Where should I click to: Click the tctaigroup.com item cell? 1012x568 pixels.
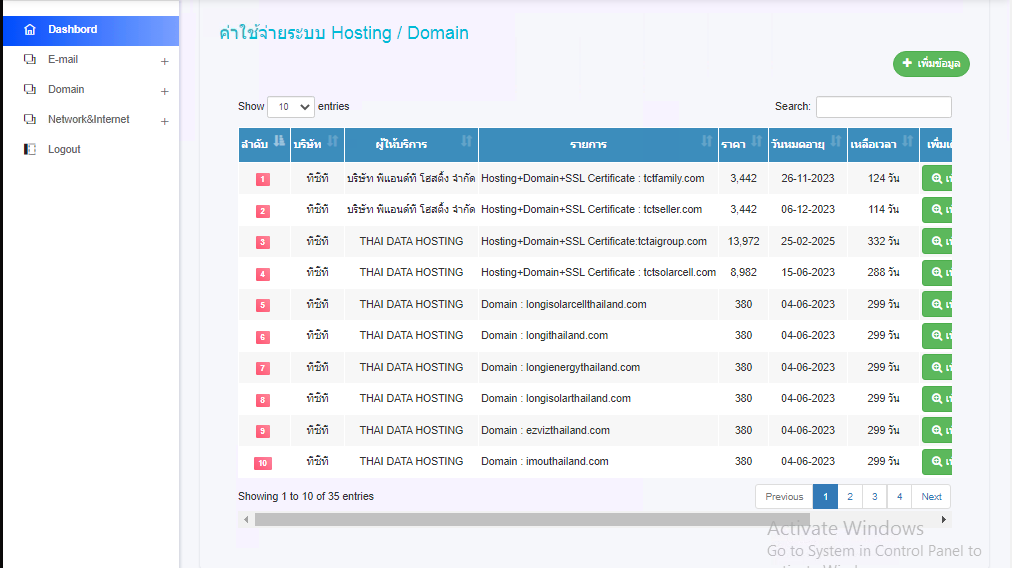point(598,241)
